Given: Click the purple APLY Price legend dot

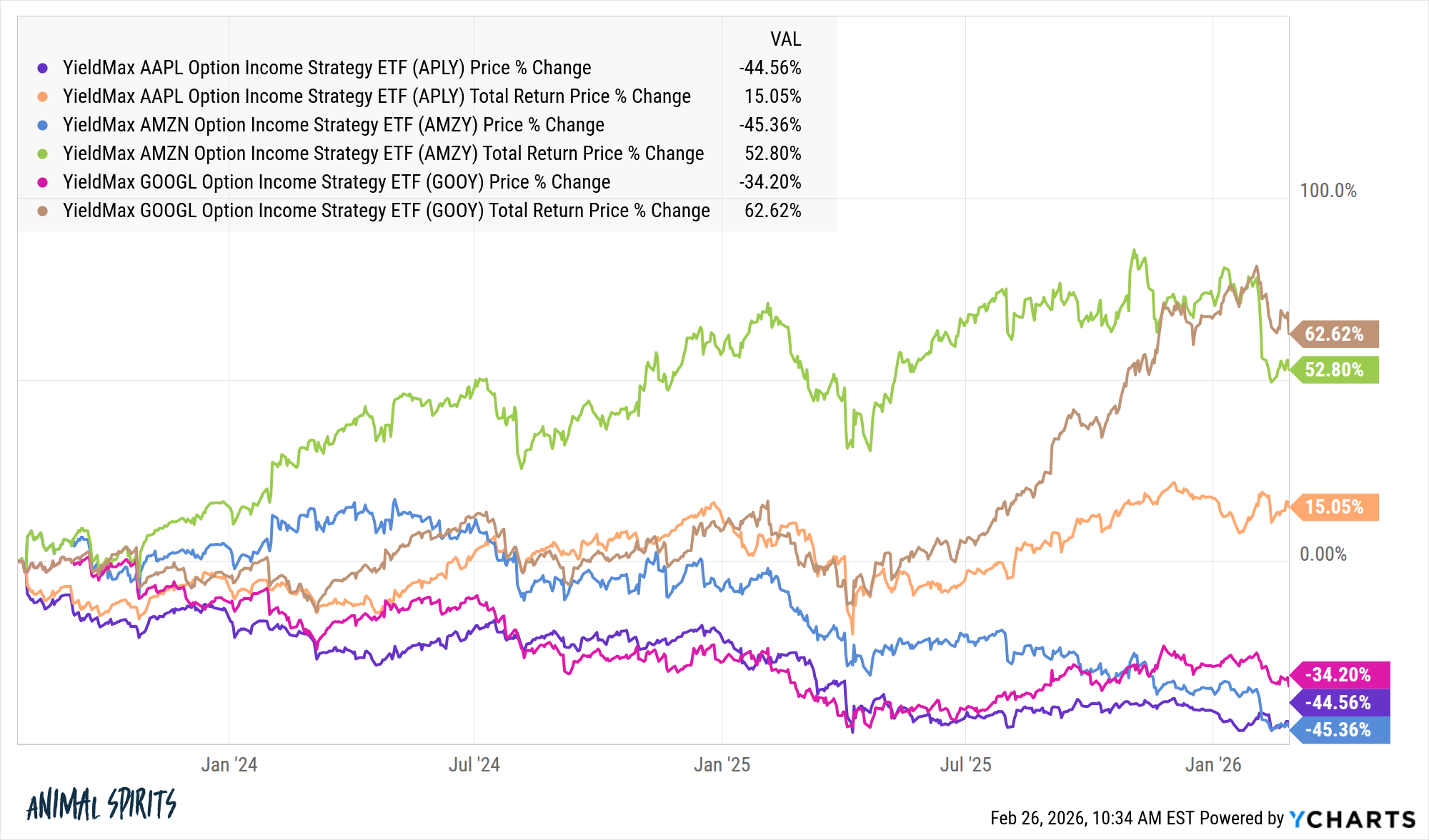Looking at the screenshot, I should tap(43, 68).
